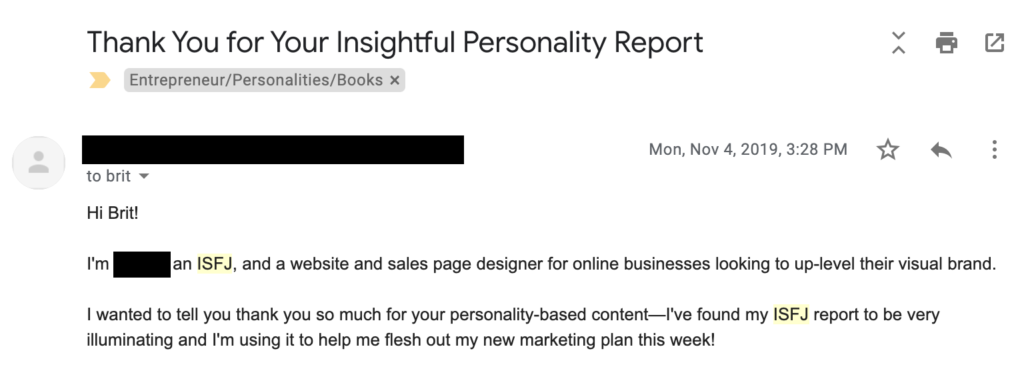Click the collapse all arrows icon
The width and height of the screenshot is (1024, 369).
point(899,42)
